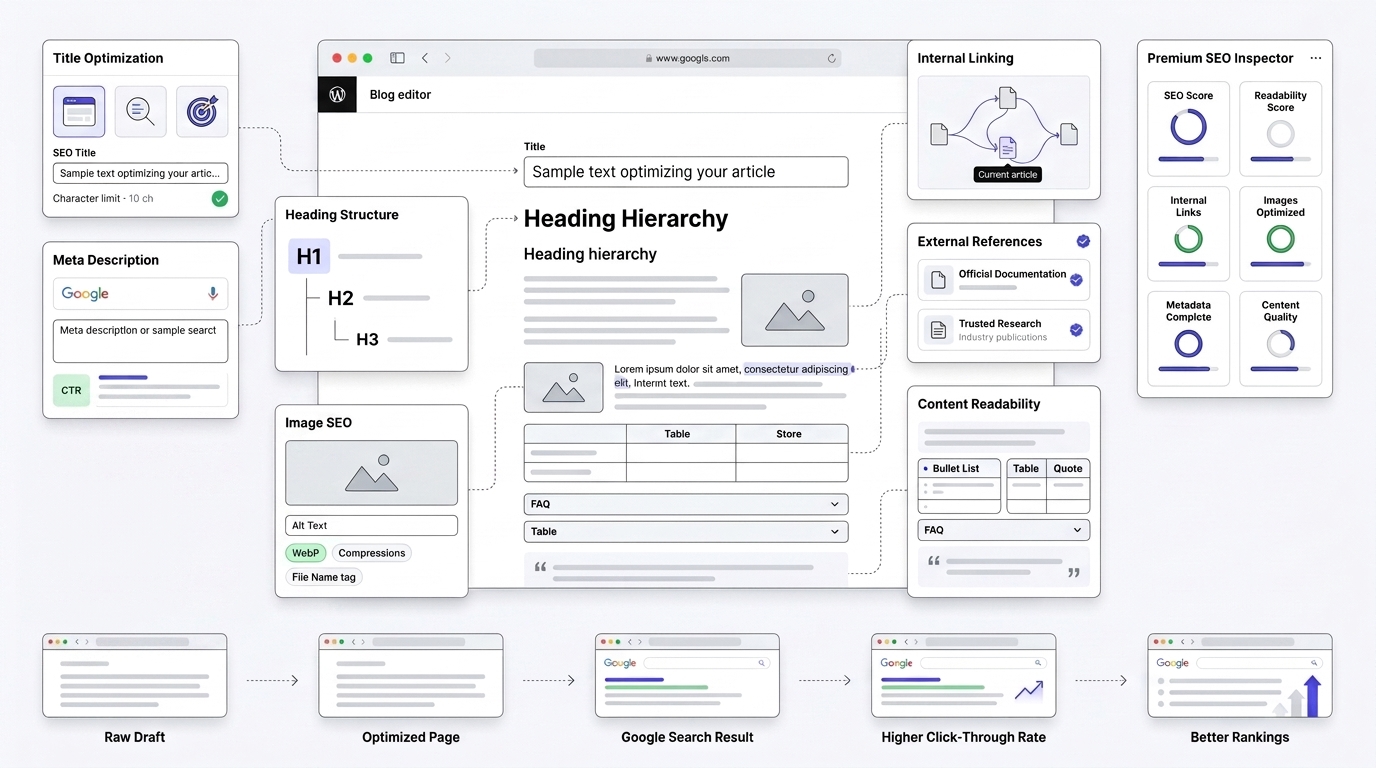1376x768 pixels.
Task: Click the Meta description text area
Action: pyautogui.click(x=140, y=341)
